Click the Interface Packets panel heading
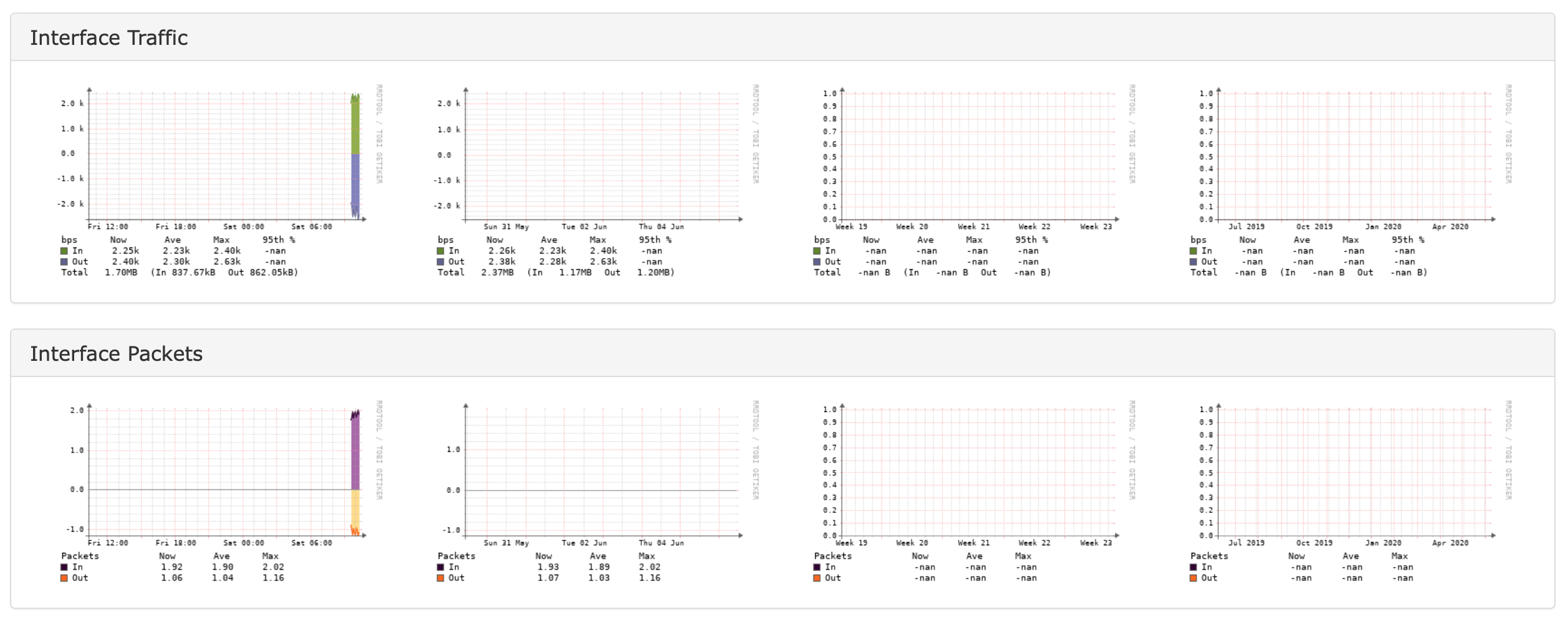Screen dimensions: 1568x622 pyautogui.click(x=117, y=354)
